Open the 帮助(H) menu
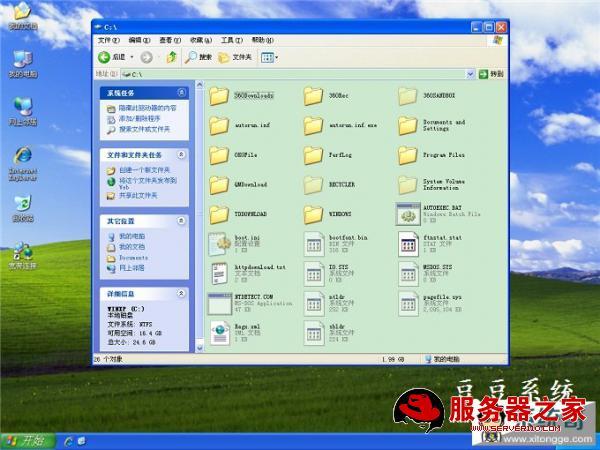This screenshot has height=450, width=600. pyautogui.click(x=262, y=40)
